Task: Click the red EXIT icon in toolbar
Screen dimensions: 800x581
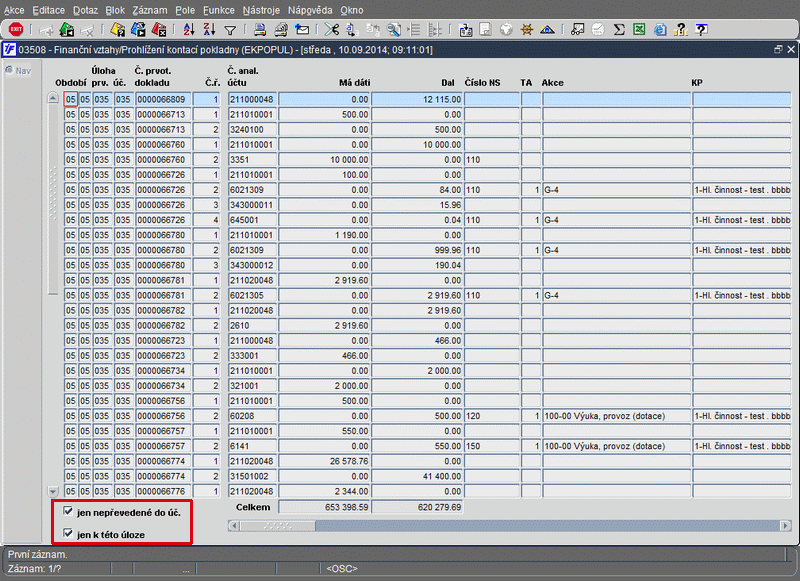Action: 17,29
